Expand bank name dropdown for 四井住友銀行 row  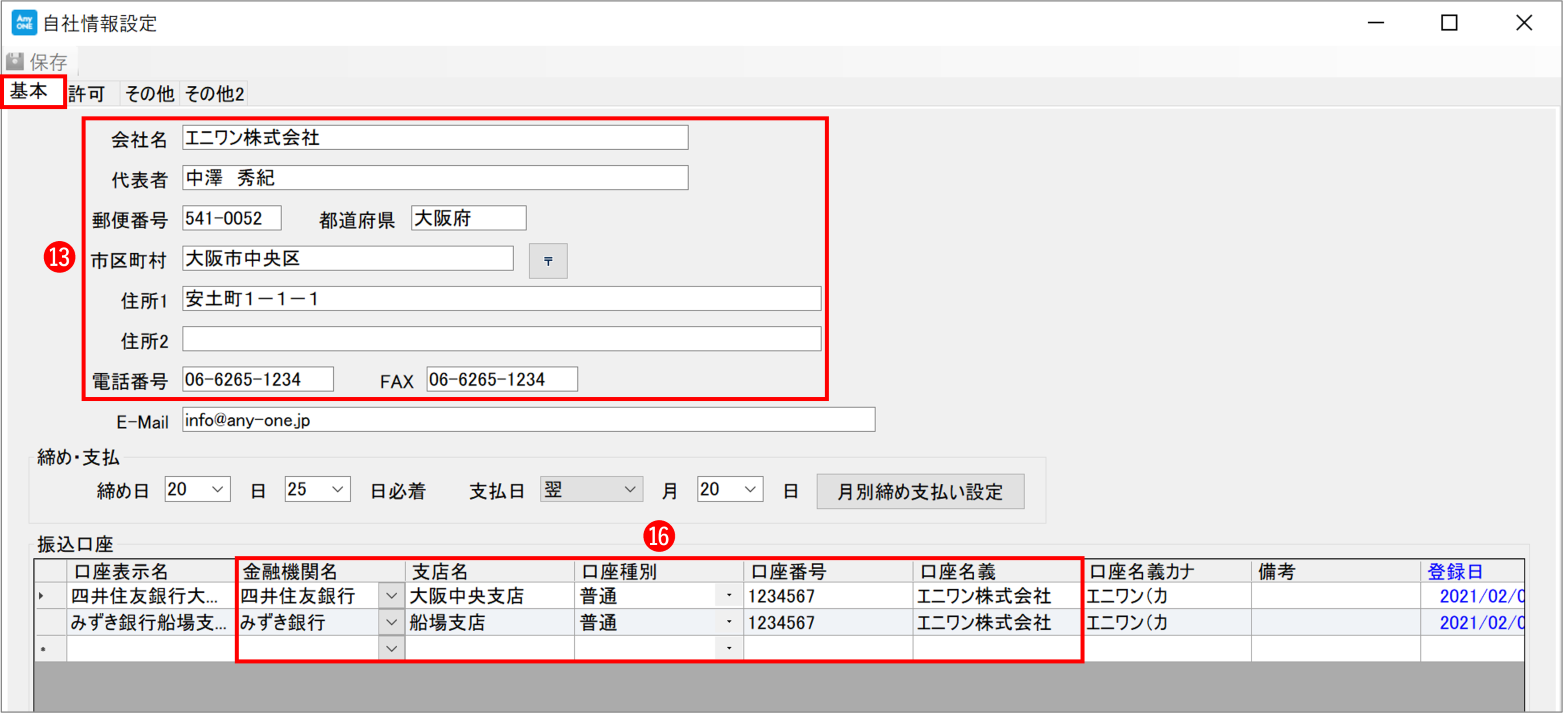[x=390, y=596]
